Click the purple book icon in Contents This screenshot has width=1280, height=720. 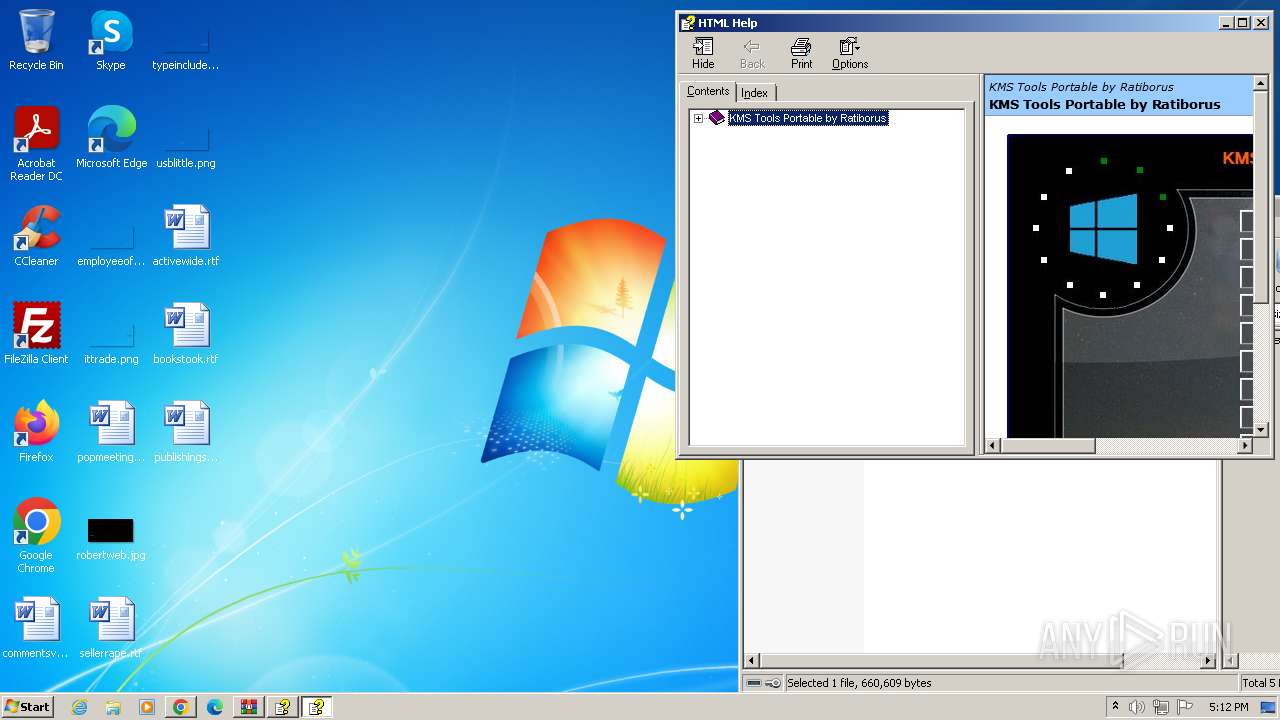click(716, 118)
